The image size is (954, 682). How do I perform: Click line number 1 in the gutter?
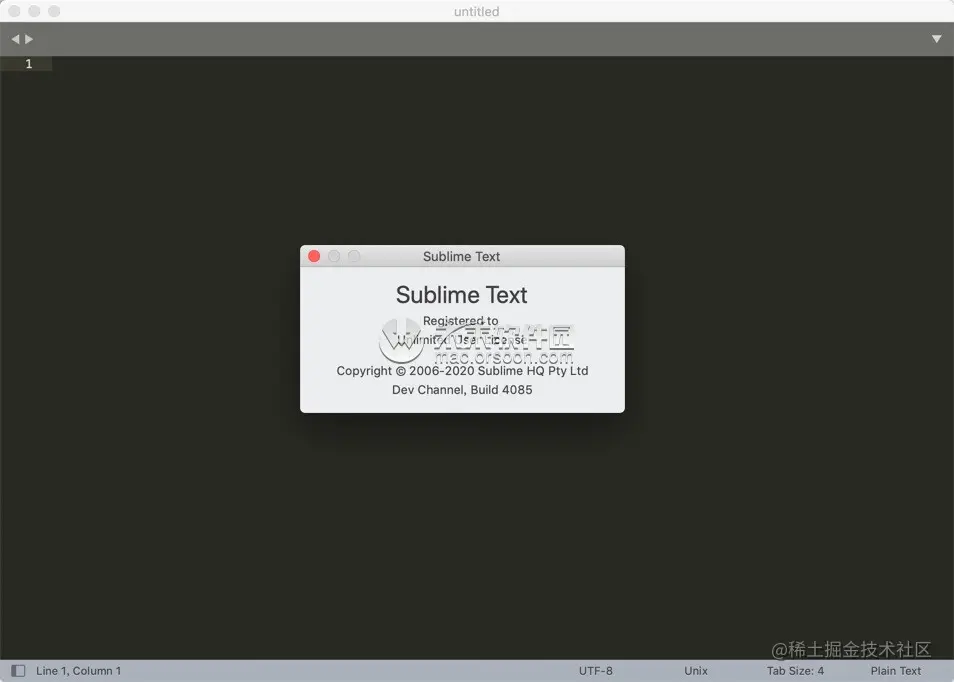point(29,64)
